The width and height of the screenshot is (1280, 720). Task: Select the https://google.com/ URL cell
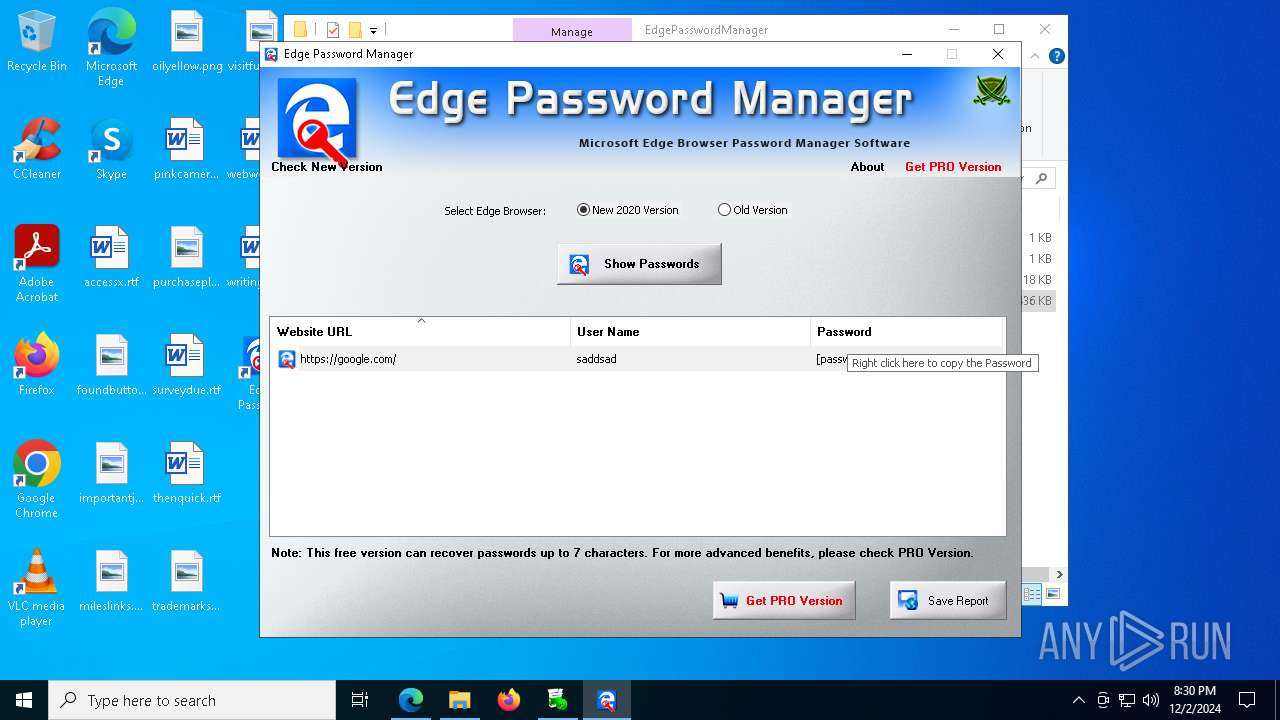tap(348, 359)
